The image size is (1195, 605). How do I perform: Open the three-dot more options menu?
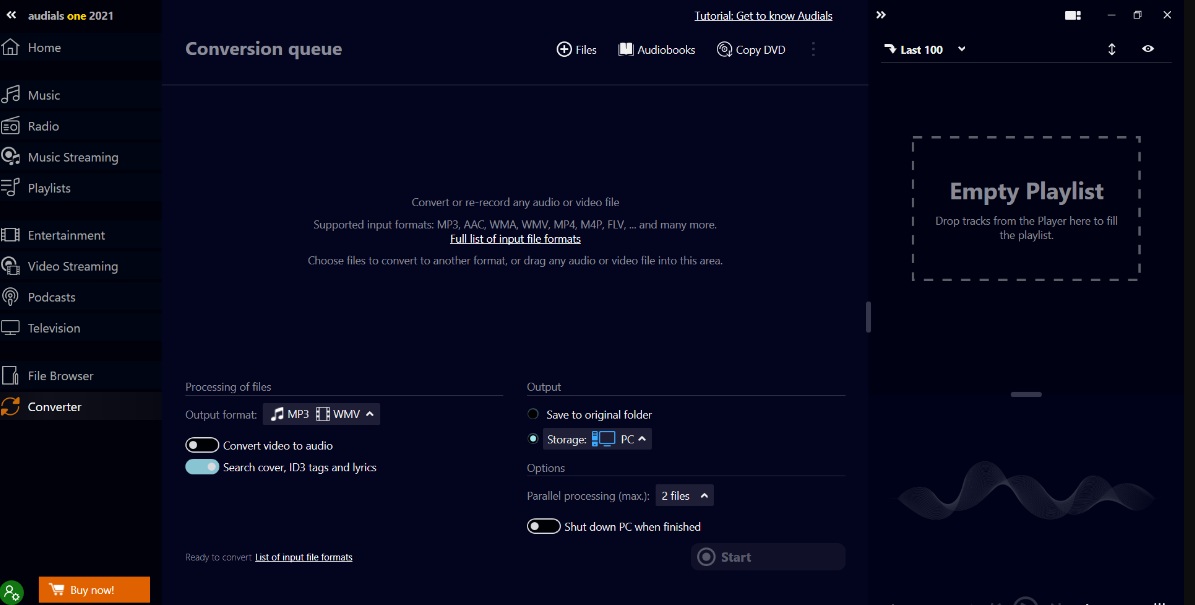[813, 49]
